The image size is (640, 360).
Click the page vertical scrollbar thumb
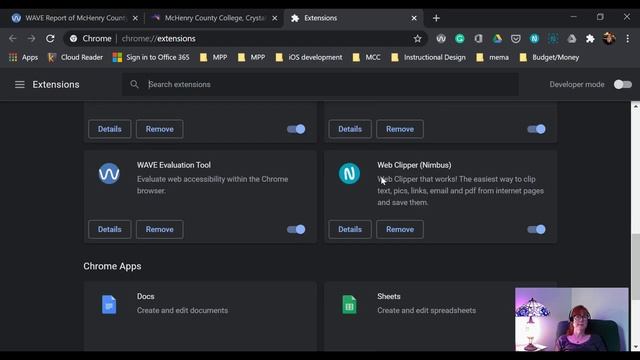tap(636, 267)
